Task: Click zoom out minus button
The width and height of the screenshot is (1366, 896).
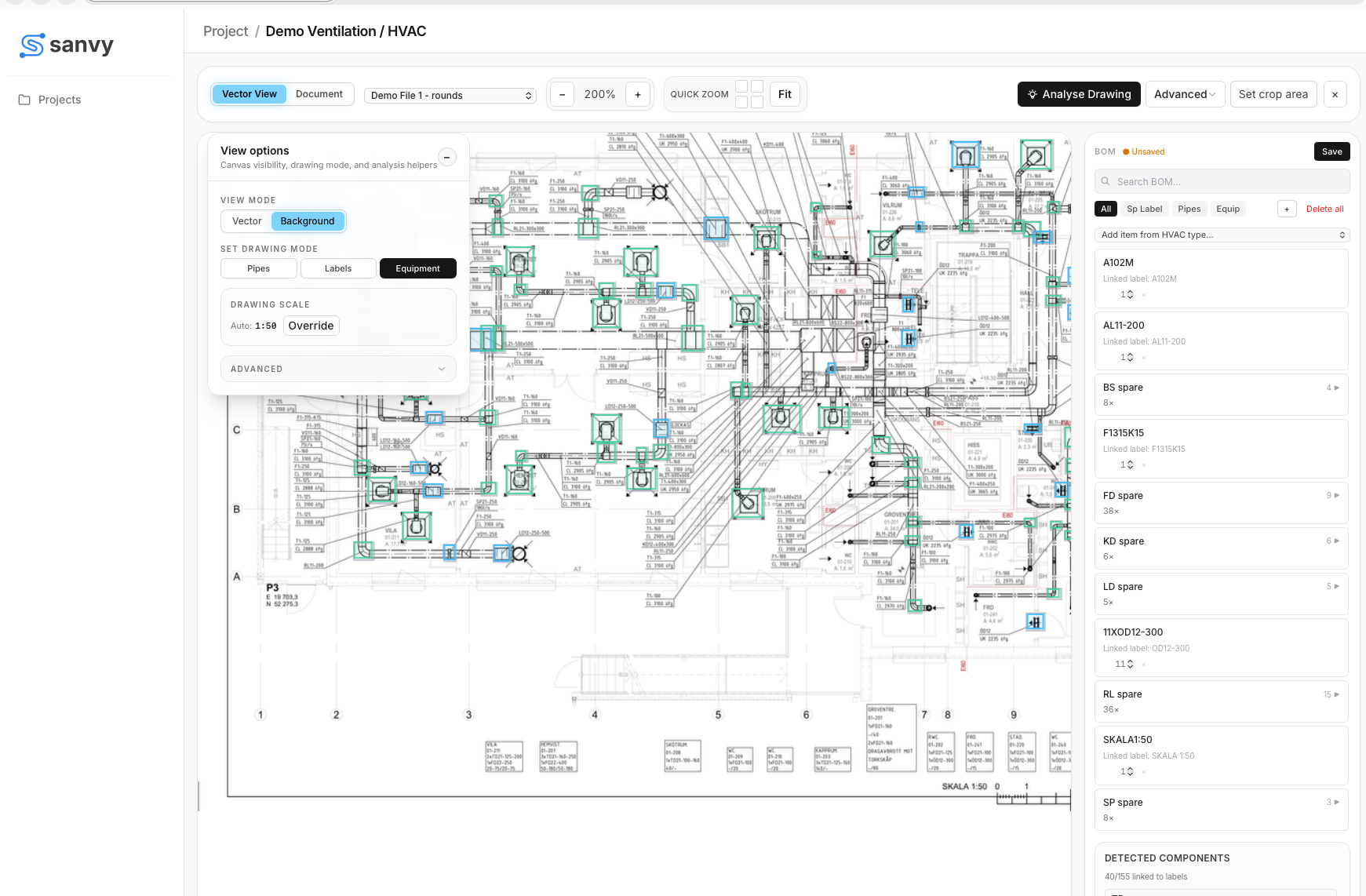Action: (x=562, y=94)
